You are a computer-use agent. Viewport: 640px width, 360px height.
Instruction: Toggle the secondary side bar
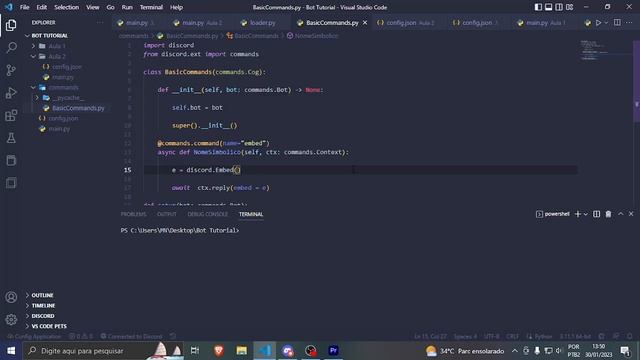pyautogui.click(x=559, y=7)
